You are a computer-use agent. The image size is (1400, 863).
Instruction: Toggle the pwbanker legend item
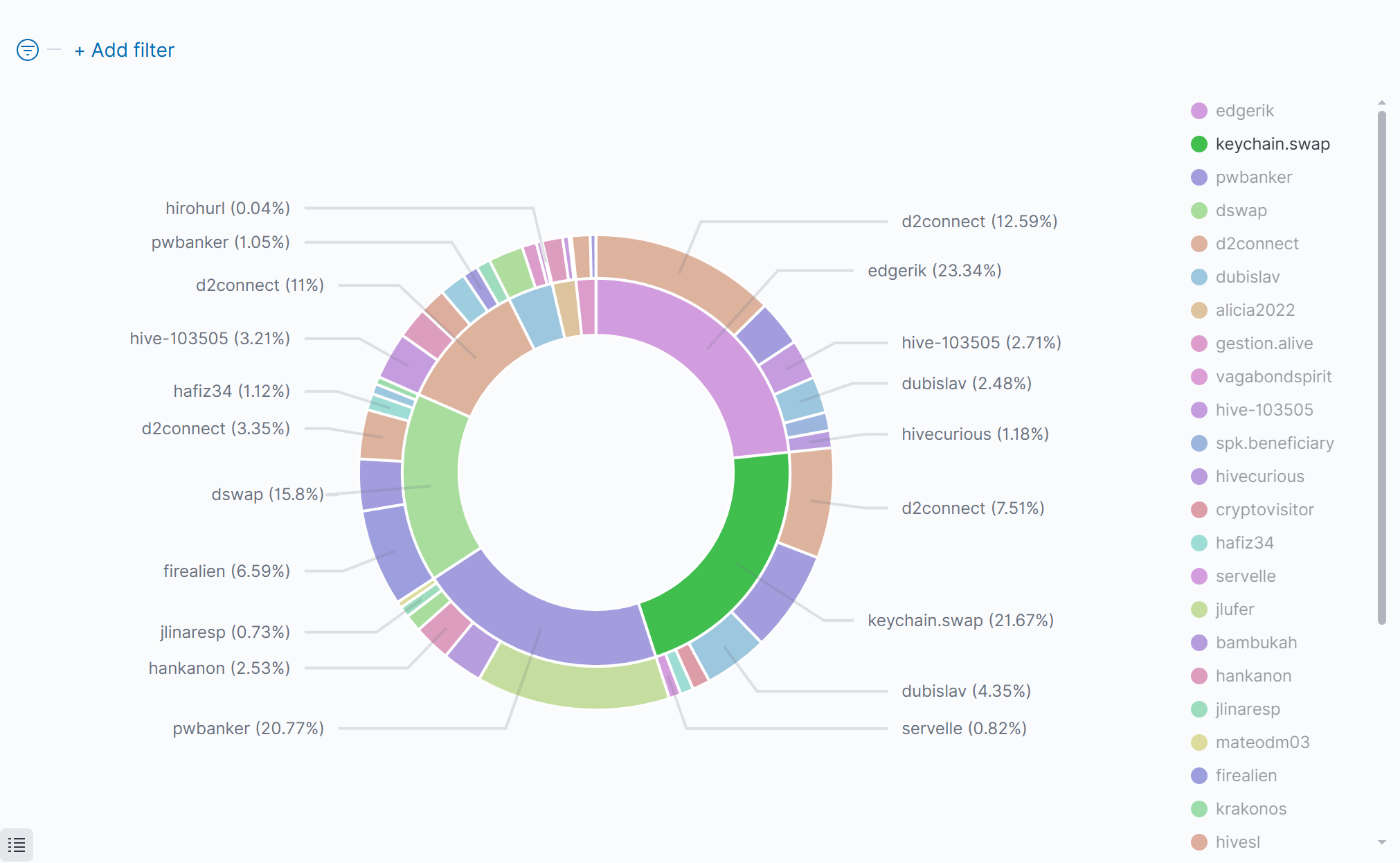1253,177
